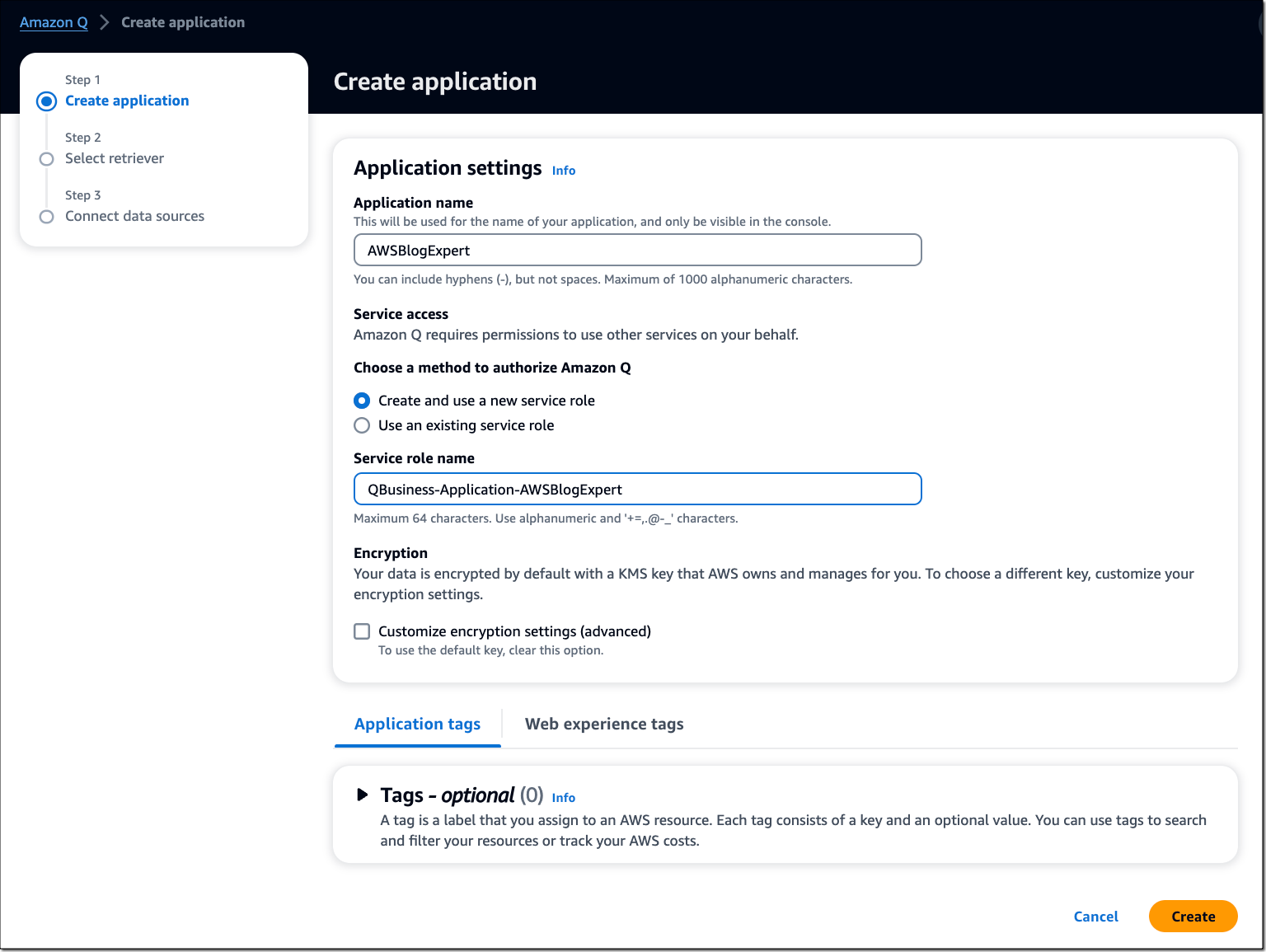Click the Step 3 circle indicator
This screenshot has width=1266, height=952.
[47, 216]
